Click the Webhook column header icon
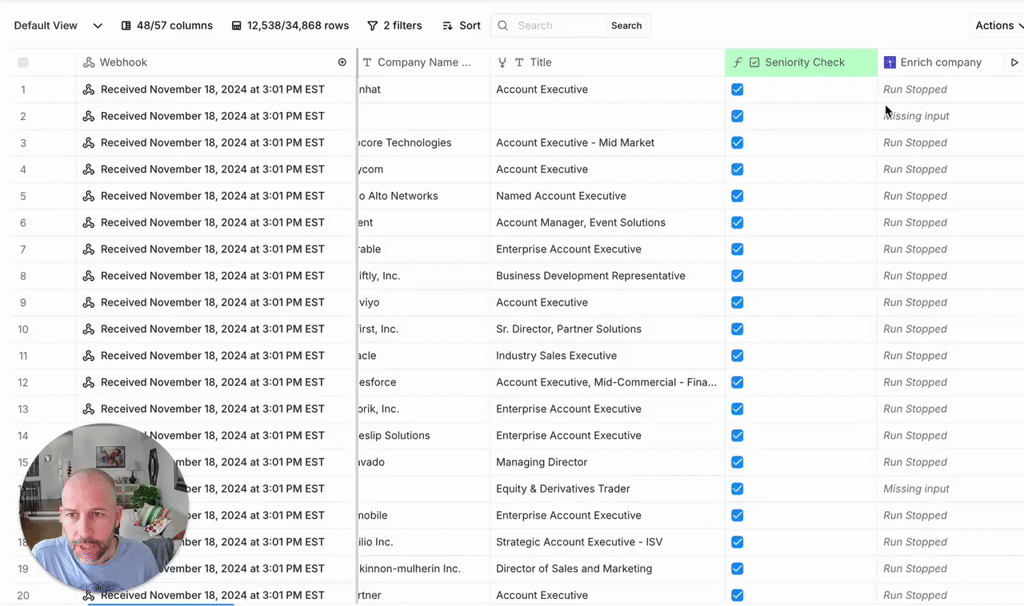Screen dimensions: 1024x606 coord(89,63)
